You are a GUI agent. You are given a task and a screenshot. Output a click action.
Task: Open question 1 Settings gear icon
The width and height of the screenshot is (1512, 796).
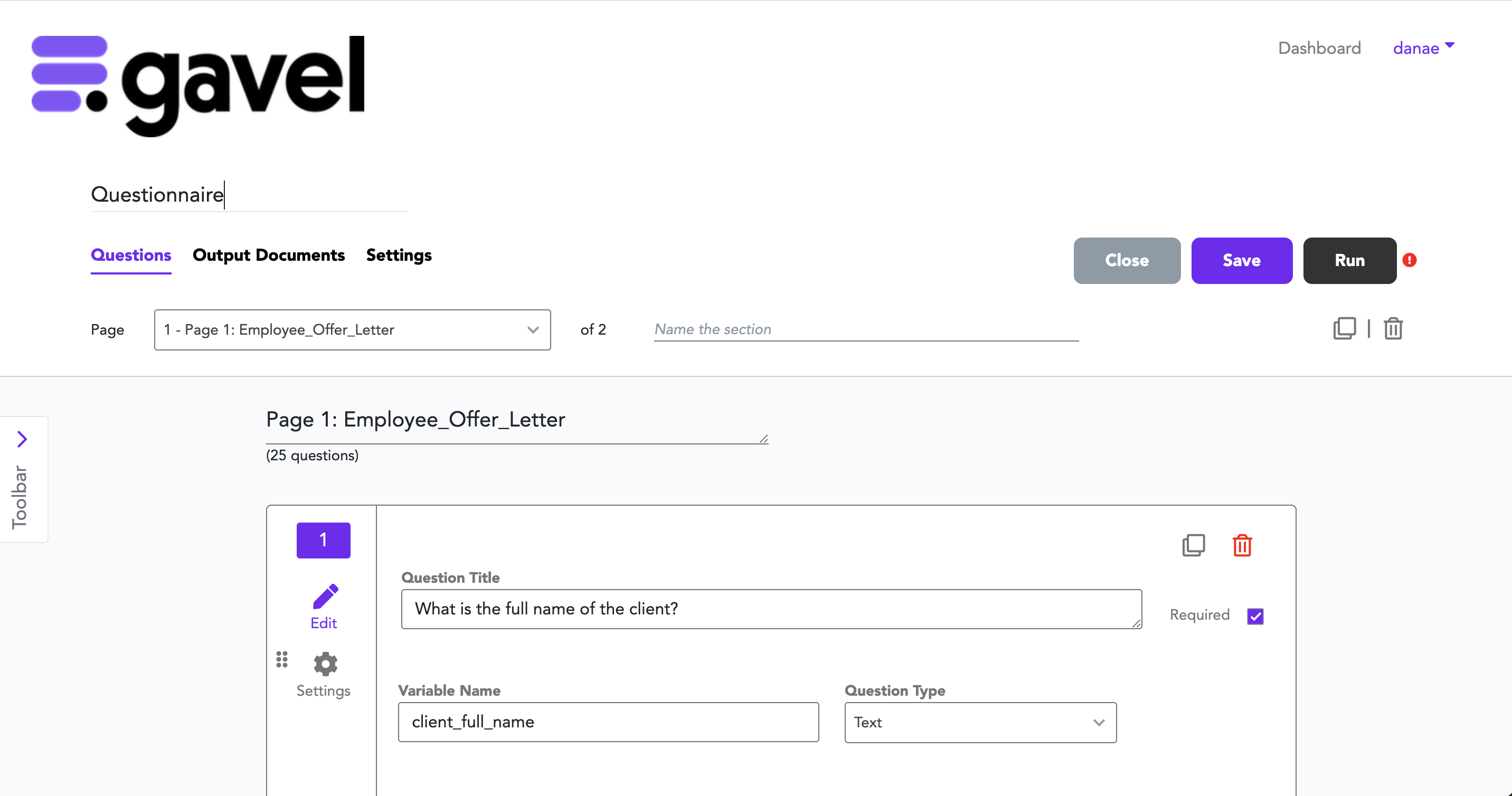point(325,665)
